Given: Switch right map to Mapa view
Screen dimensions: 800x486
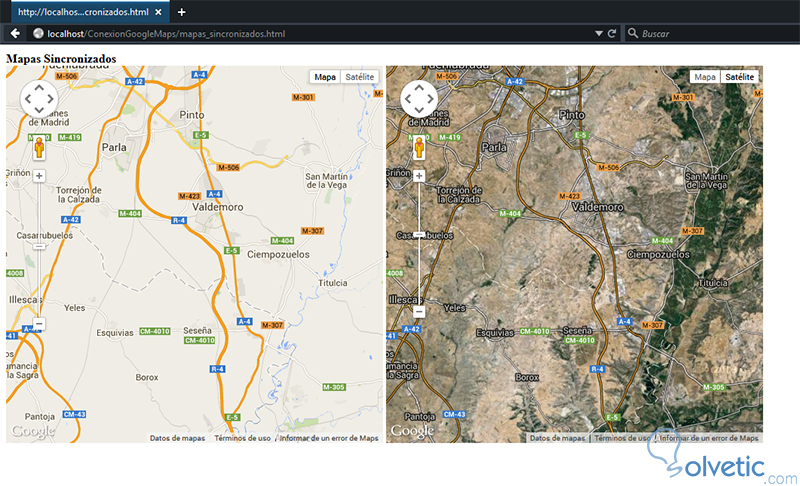Looking at the screenshot, I should click(x=705, y=77).
